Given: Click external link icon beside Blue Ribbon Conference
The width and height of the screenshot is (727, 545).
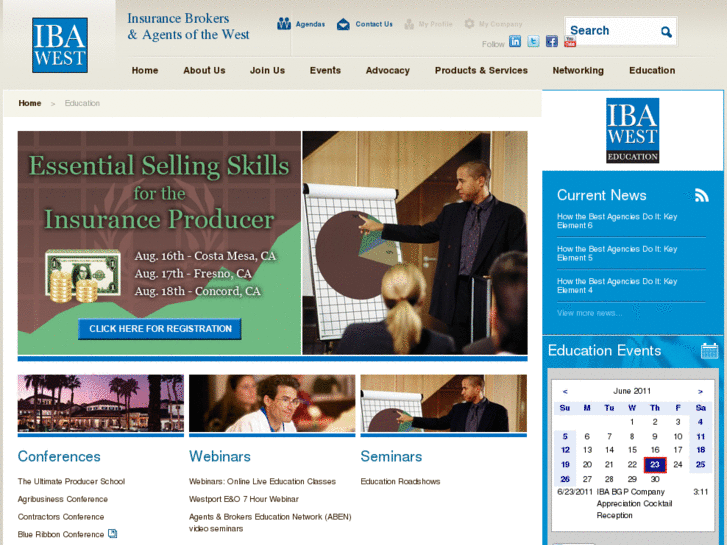Looking at the screenshot, I should (113, 533).
